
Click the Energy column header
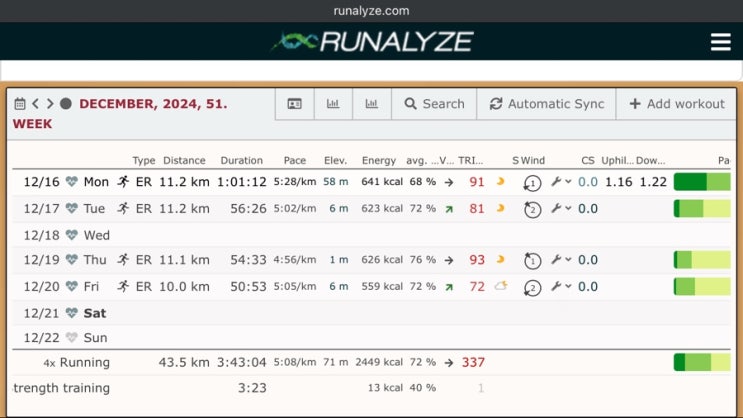coord(379,160)
